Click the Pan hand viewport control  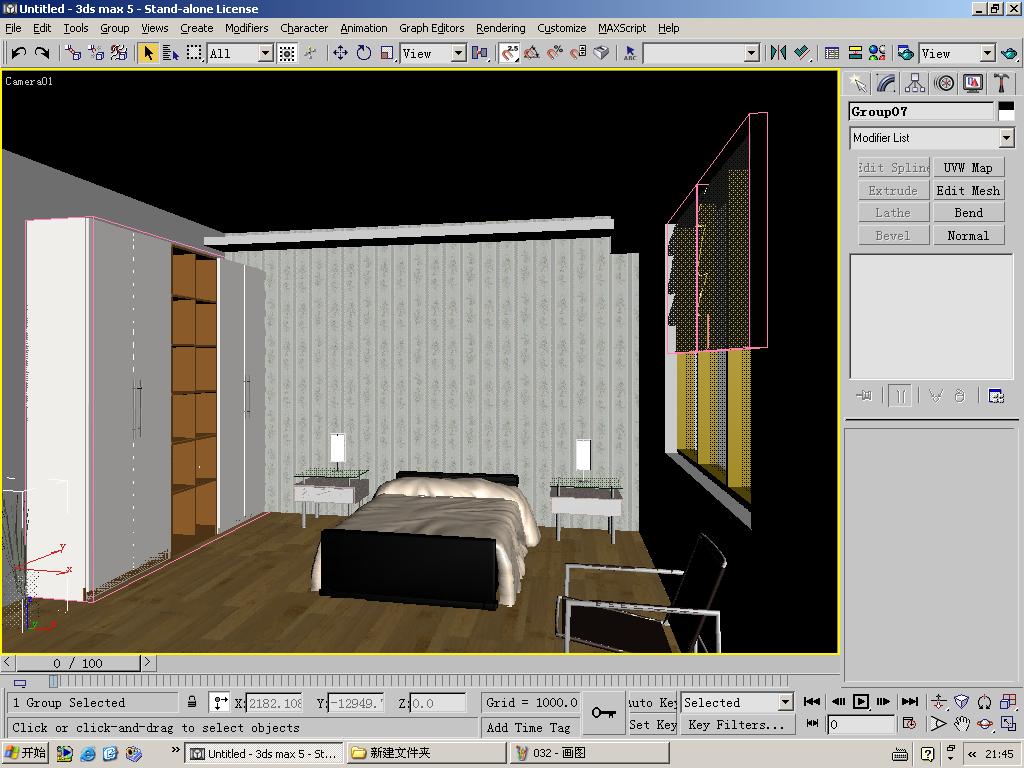click(961, 724)
